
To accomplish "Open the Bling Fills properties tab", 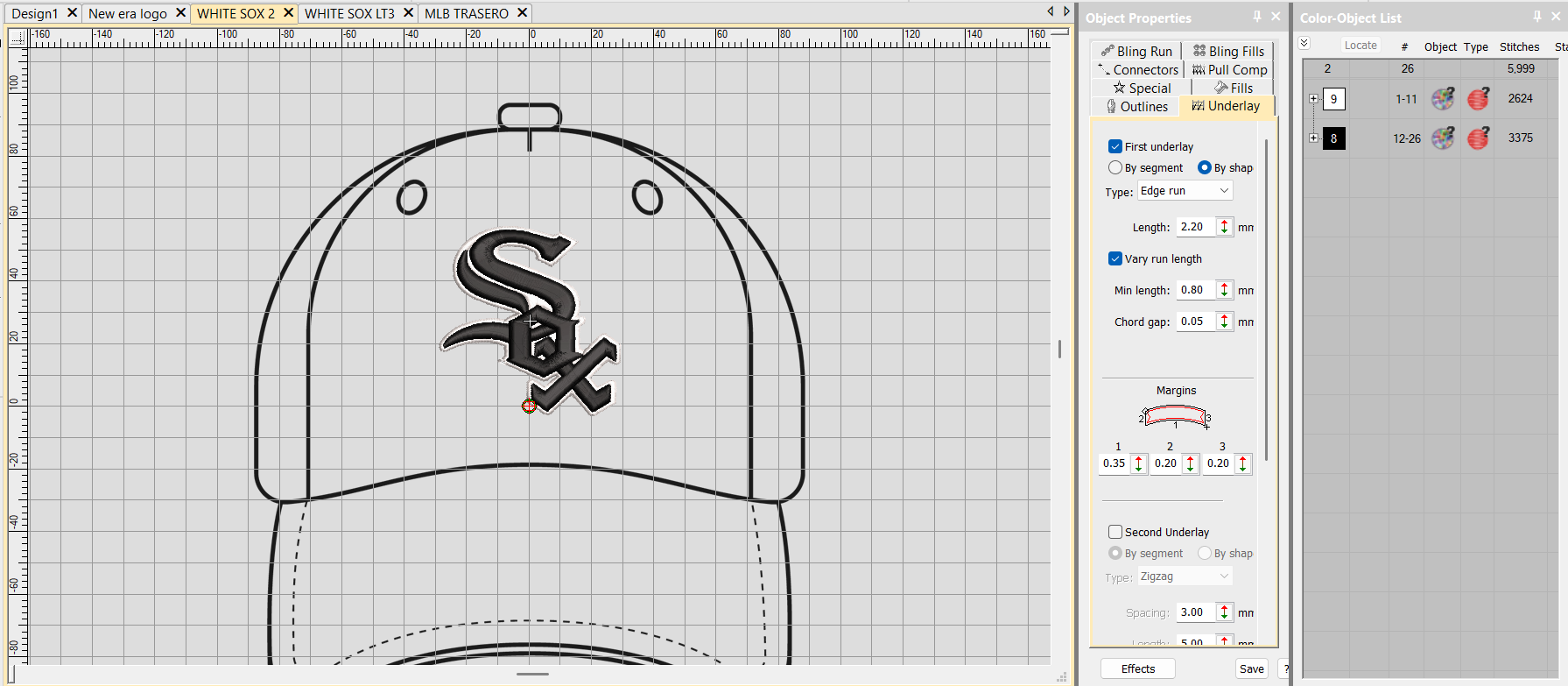I will (1228, 51).
